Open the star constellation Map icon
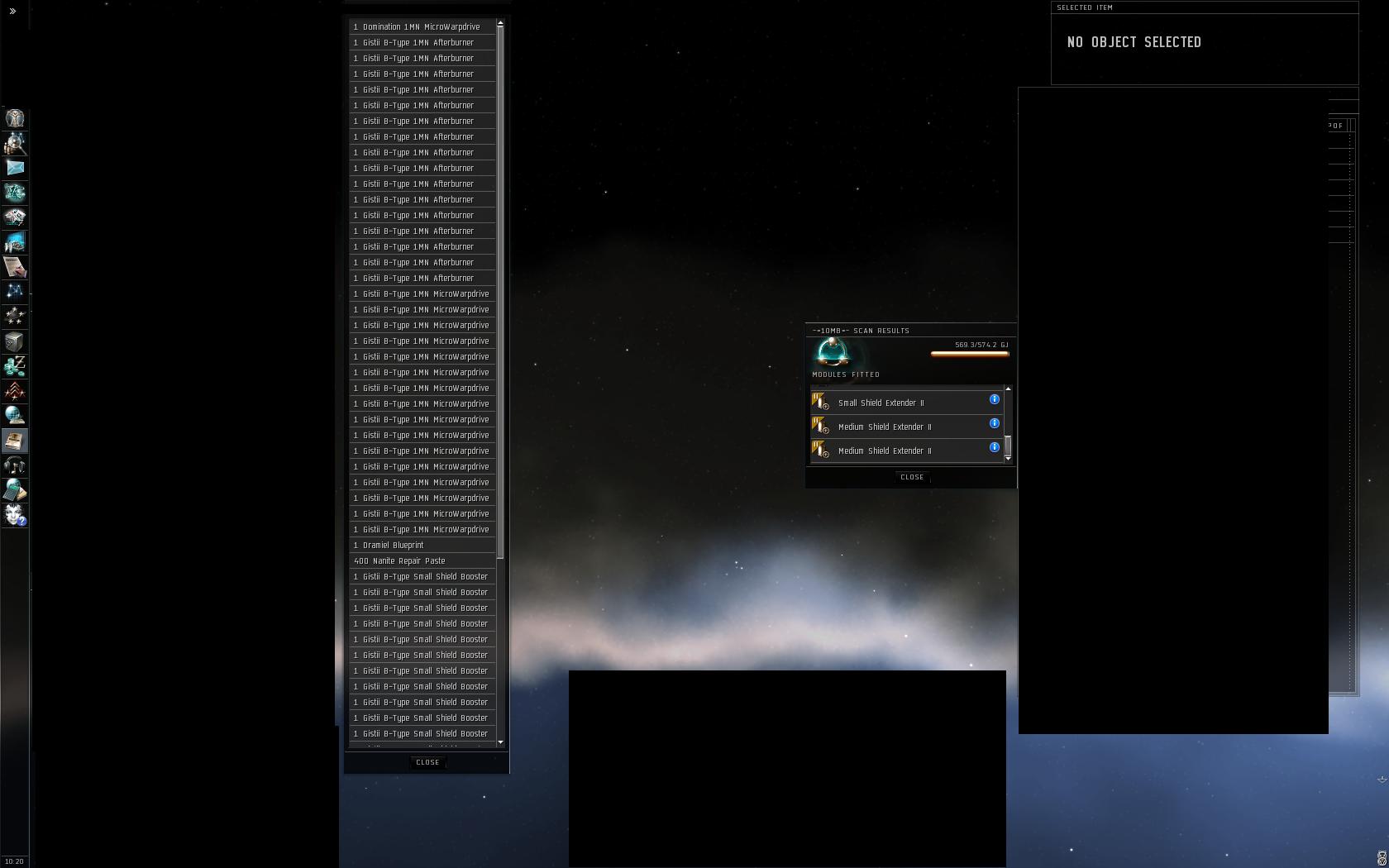This screenshot has width=1389, height=868. point(15,292)
